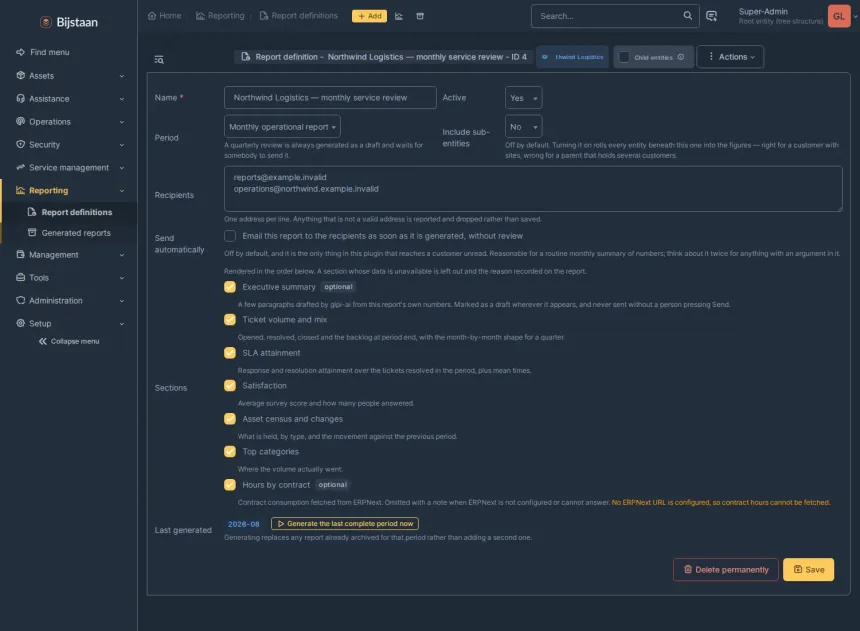Screen dimensions: 860x631
Task: Open the Tools menu item
Action: tap(70, 278)
